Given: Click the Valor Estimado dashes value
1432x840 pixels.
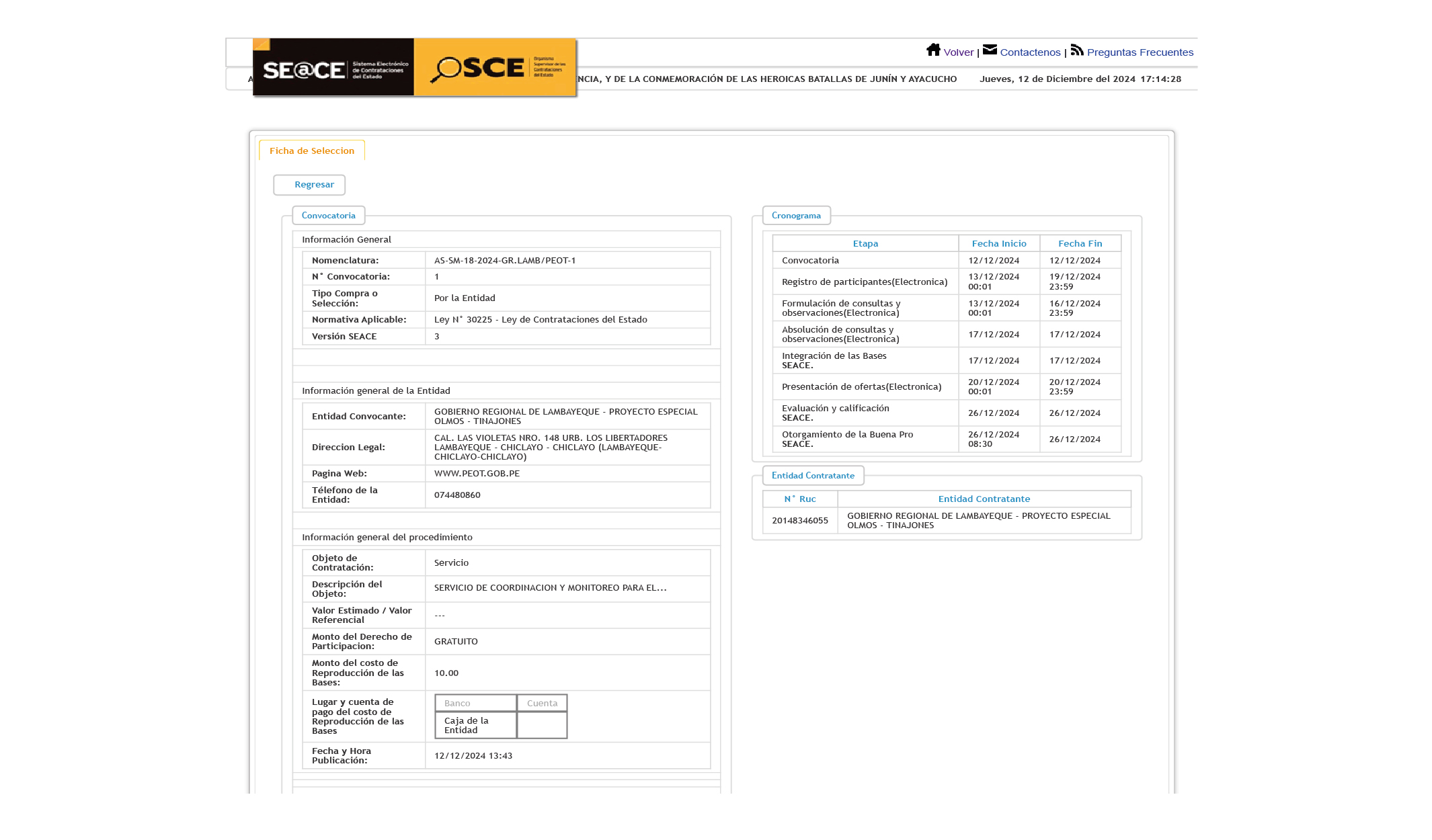Looking at the screenshot, I should [x=440, y=616].
